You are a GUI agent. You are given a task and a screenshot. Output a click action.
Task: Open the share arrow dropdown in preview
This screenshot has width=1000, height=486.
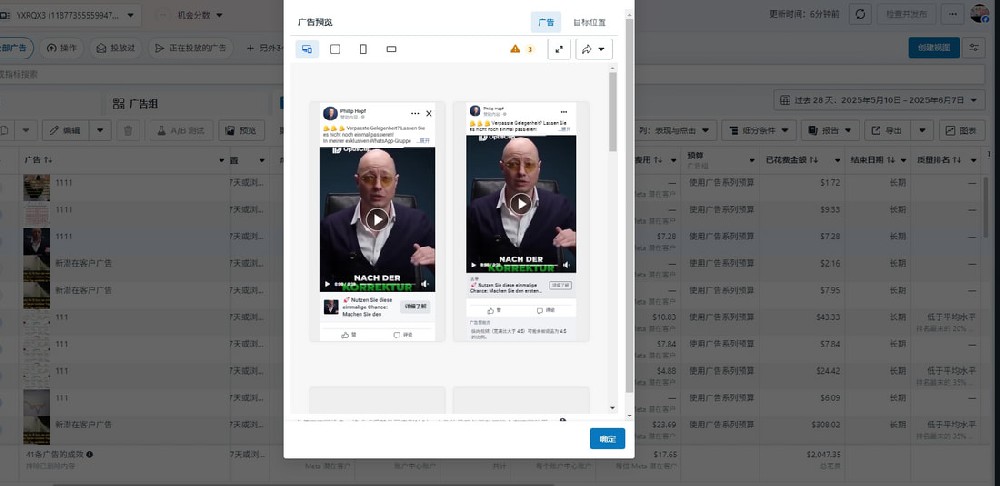(x=594, y=49)
